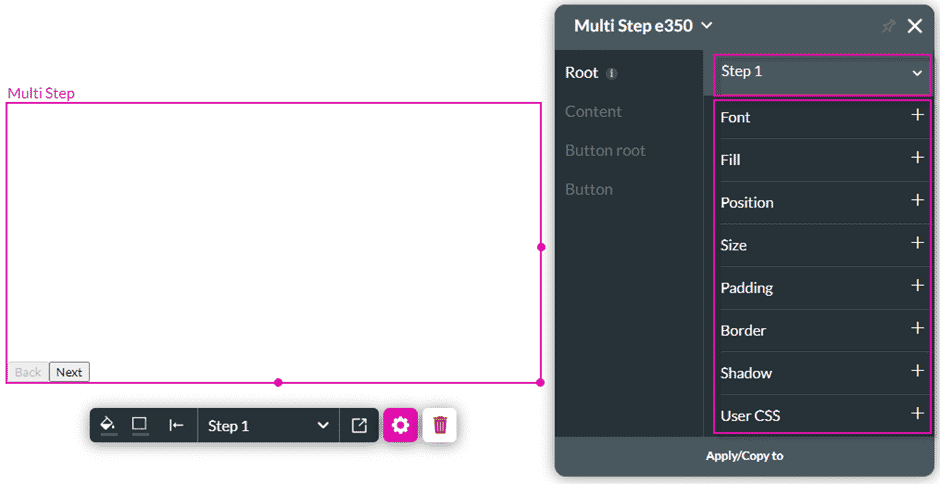Select the Button root tab
940x484 pixels.
605,151
